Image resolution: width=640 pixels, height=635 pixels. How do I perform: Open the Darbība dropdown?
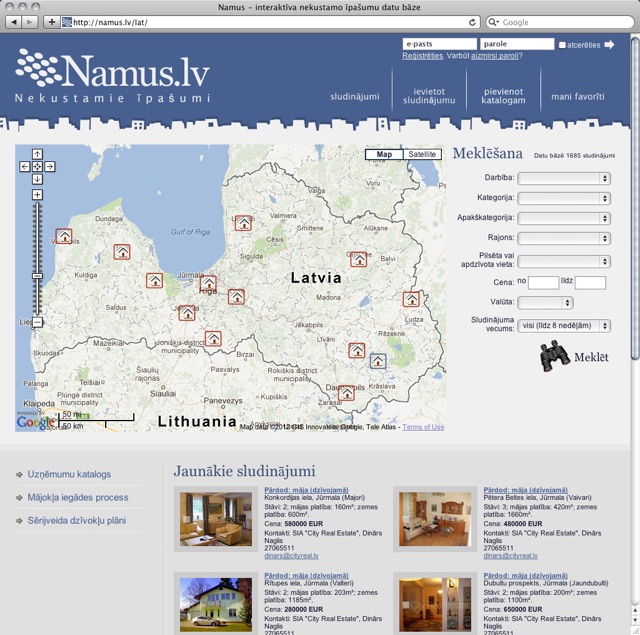click(564, 178)
